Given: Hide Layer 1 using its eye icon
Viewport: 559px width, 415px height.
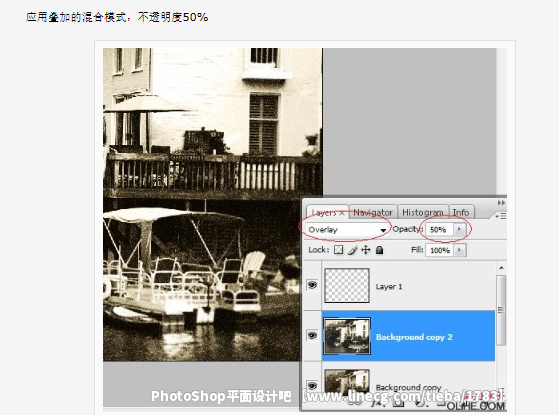Looking at the screenshot, I should click(x=312, y=285).
